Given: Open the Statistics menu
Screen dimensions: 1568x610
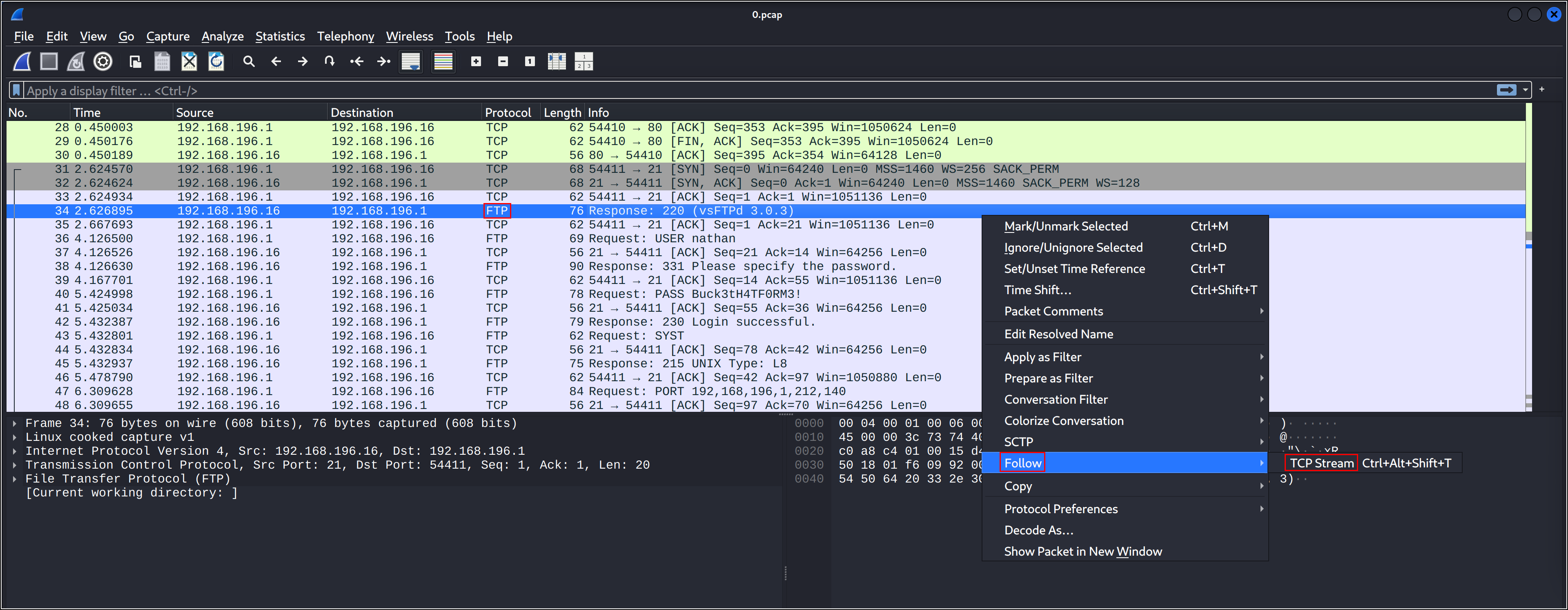Looking at the screenshot, I should tap(280, 36).
